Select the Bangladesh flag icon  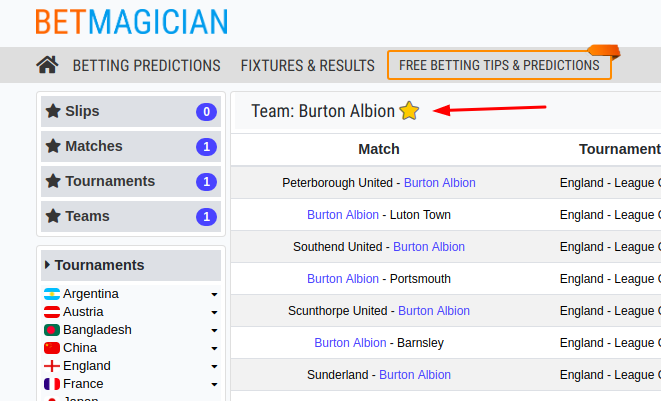pyautogui.click(x=52, y=330)
